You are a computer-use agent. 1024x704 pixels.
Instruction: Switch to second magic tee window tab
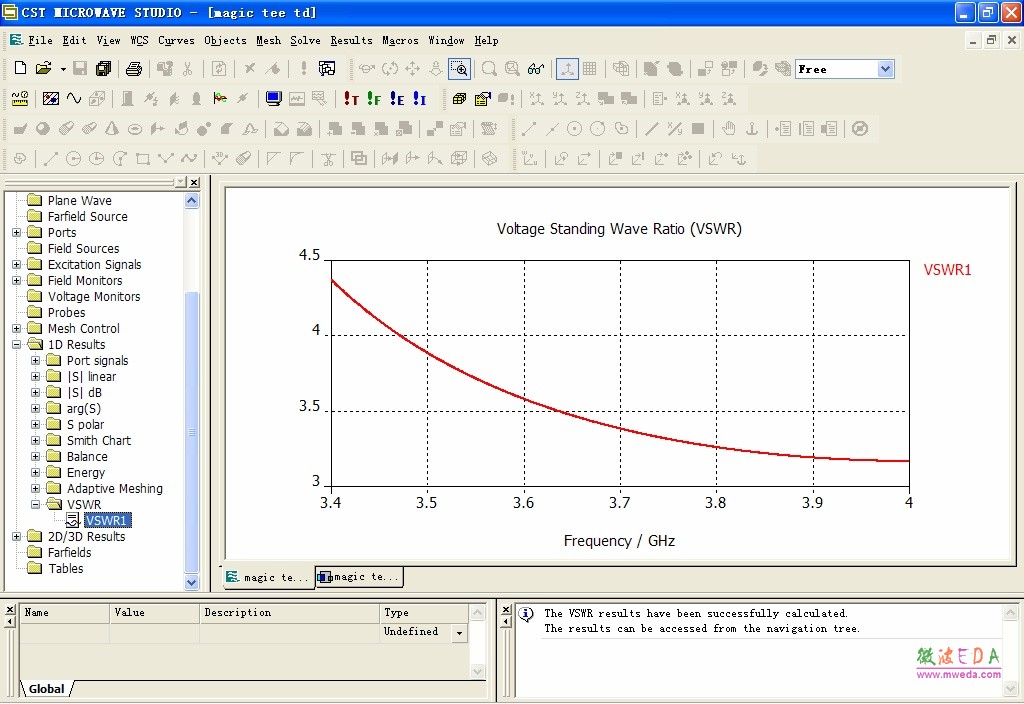pyautogui.click(x=359, y=577)
